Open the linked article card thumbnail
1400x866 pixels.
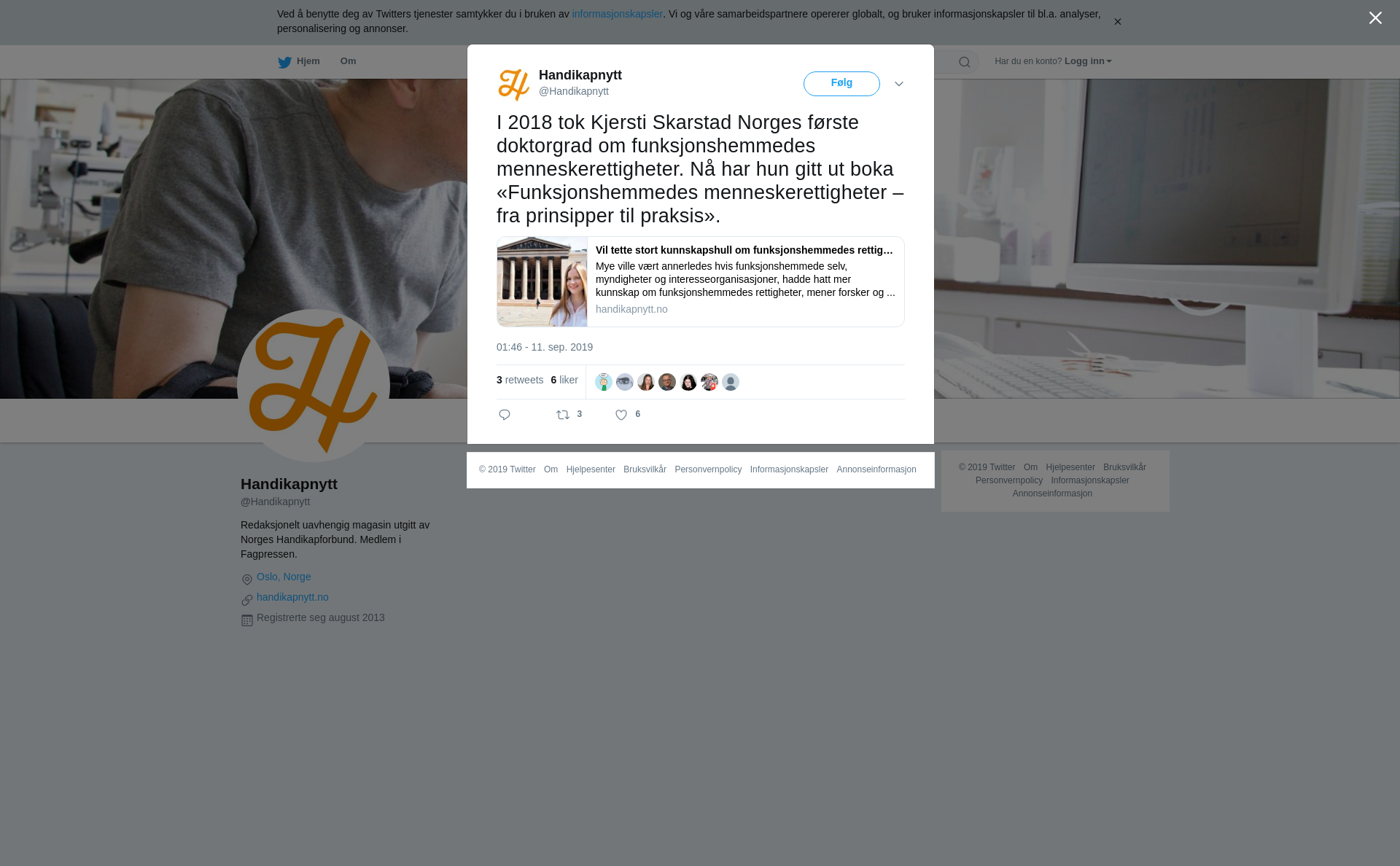[x=542, y=281]
